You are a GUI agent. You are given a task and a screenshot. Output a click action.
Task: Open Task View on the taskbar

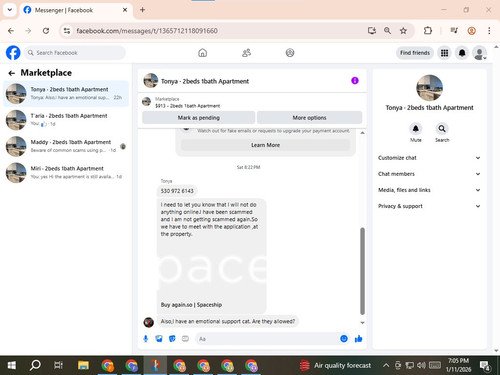[59, 365]
